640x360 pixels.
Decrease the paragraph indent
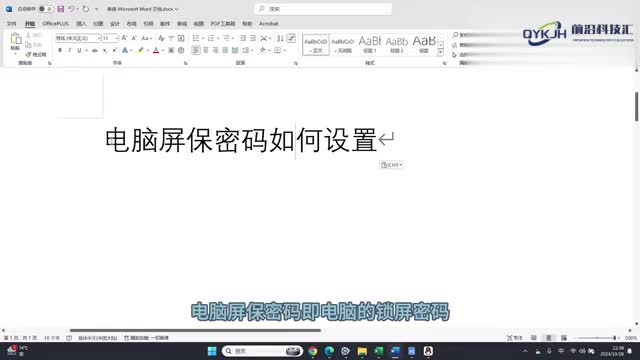[x=243, y=38]
